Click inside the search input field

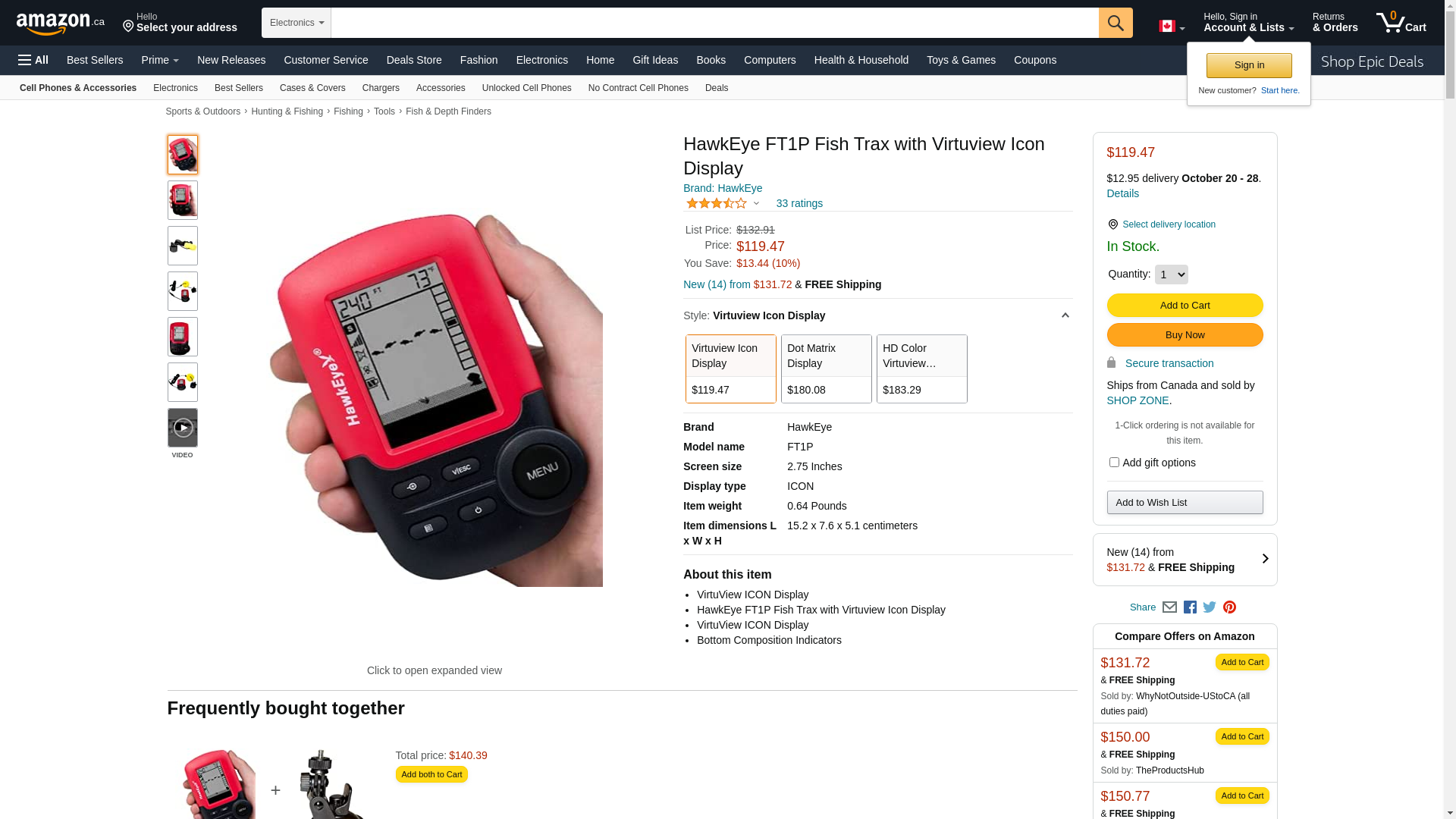click(715, 23)
